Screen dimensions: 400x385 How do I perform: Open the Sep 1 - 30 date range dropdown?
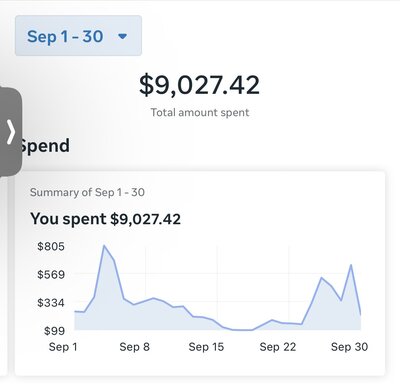click(x=78, y=36)
